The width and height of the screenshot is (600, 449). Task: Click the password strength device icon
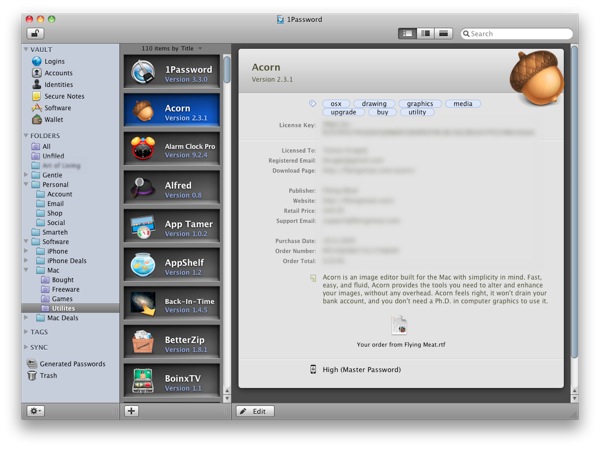tap(313, 369)
